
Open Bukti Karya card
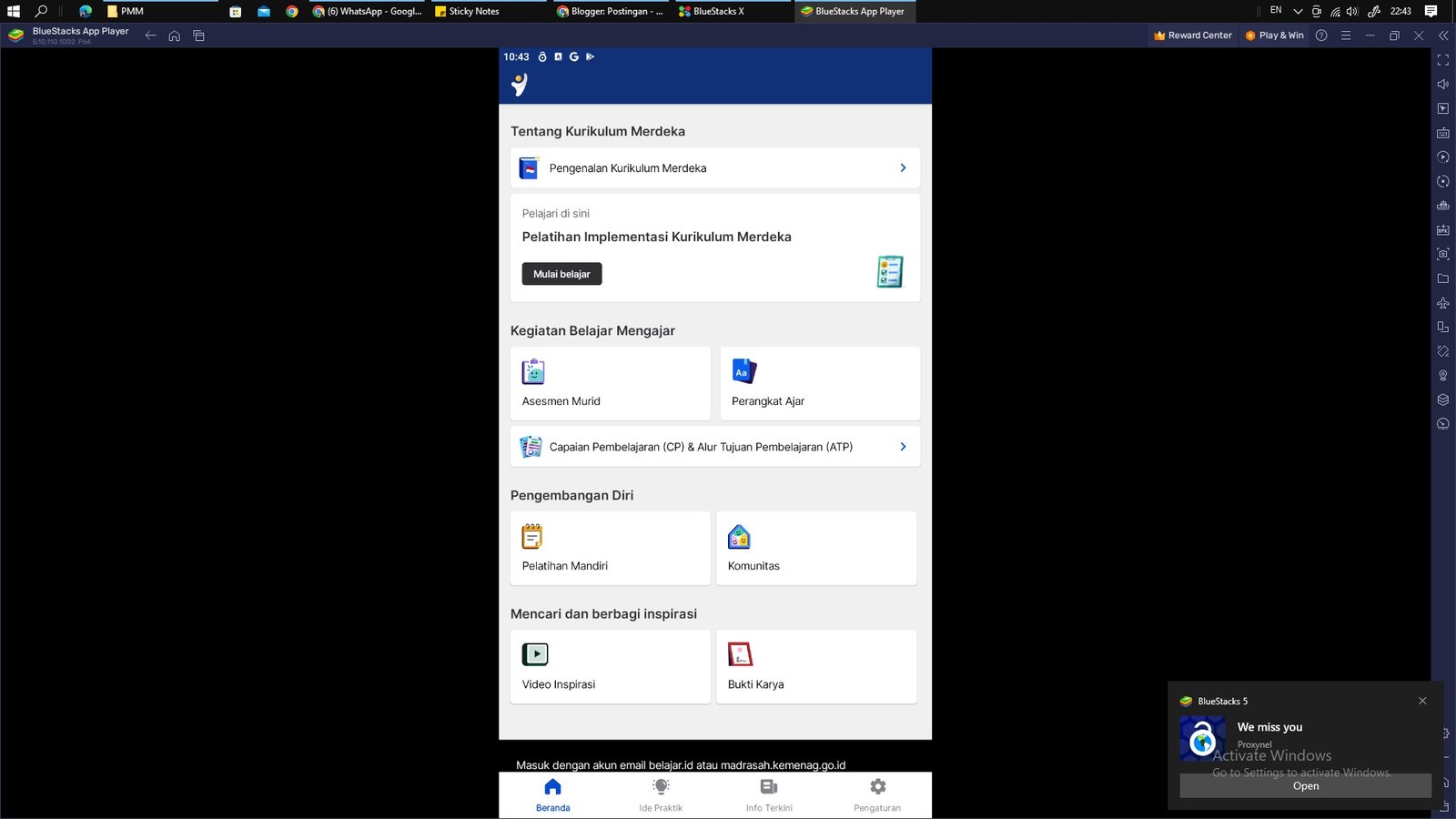click(x=816, y=667)
